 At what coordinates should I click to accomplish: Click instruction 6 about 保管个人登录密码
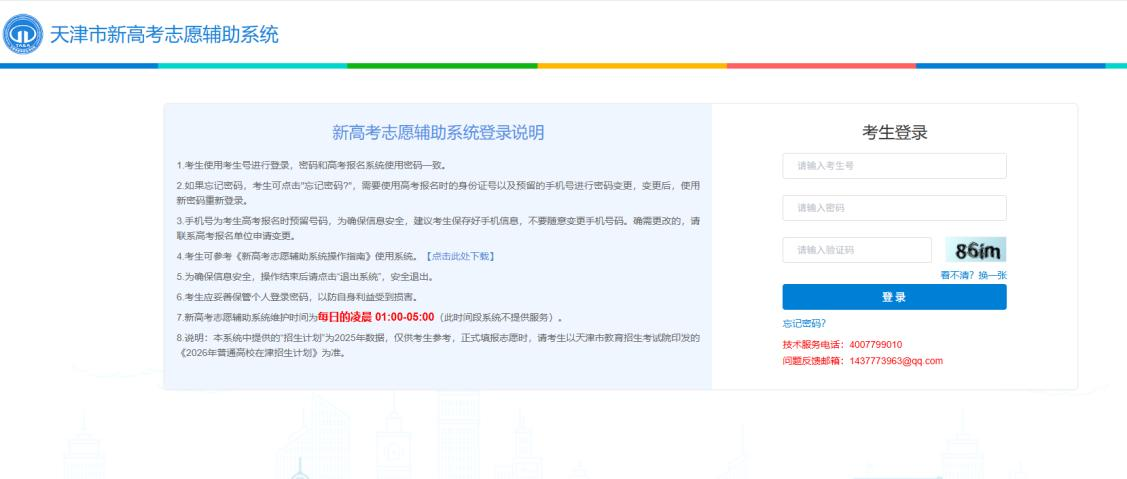tap(297, 296)
